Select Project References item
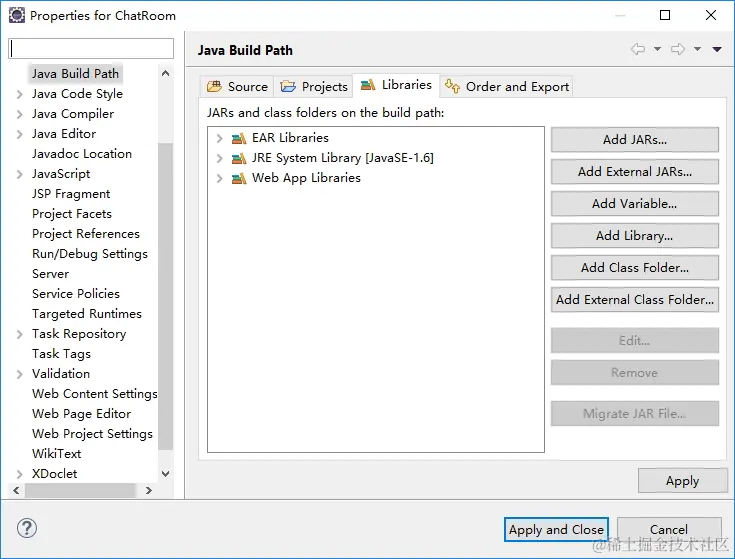The height and width of the screenshot is (559, 735). pyautogui.click(x=86, y=234)
